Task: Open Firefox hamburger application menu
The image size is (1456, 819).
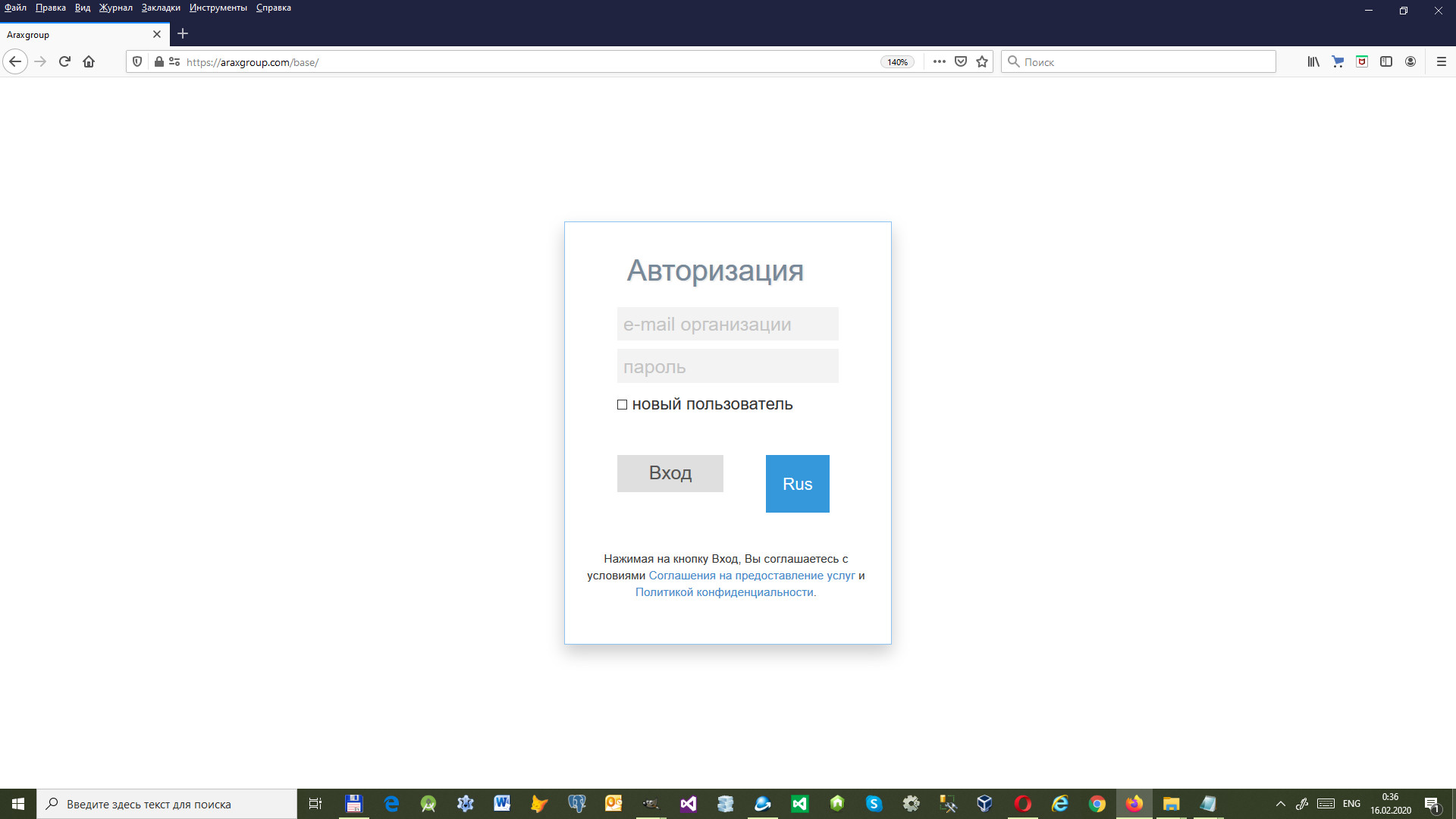Action: click(1442, 62)
